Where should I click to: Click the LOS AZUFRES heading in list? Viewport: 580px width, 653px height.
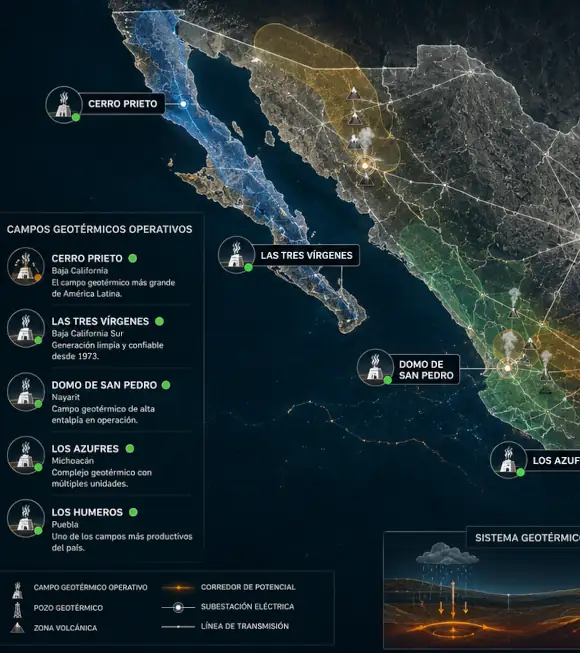85,449
